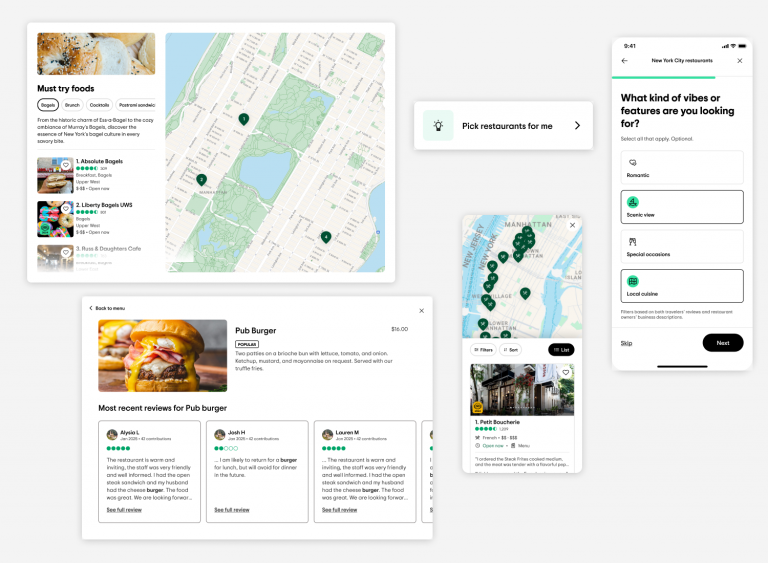Click the green questionnaire progress bar
The image size is (768, 563).
click(x=664, y=77)
